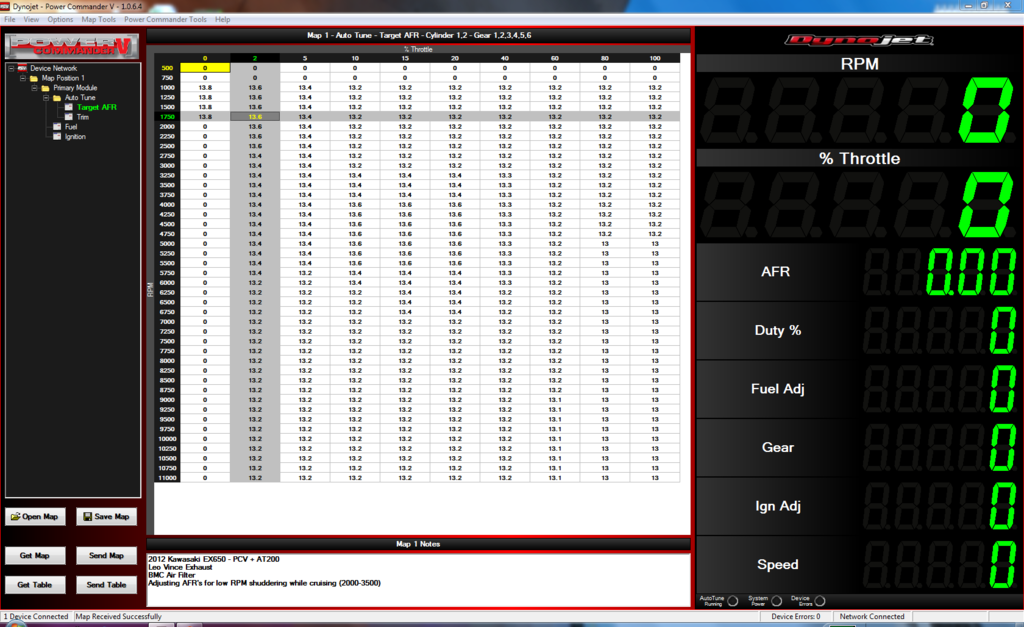This screenshot has width=1024, height=627.
Task: Click the AutoTune Running indicator light
Action: click(733, 601)
